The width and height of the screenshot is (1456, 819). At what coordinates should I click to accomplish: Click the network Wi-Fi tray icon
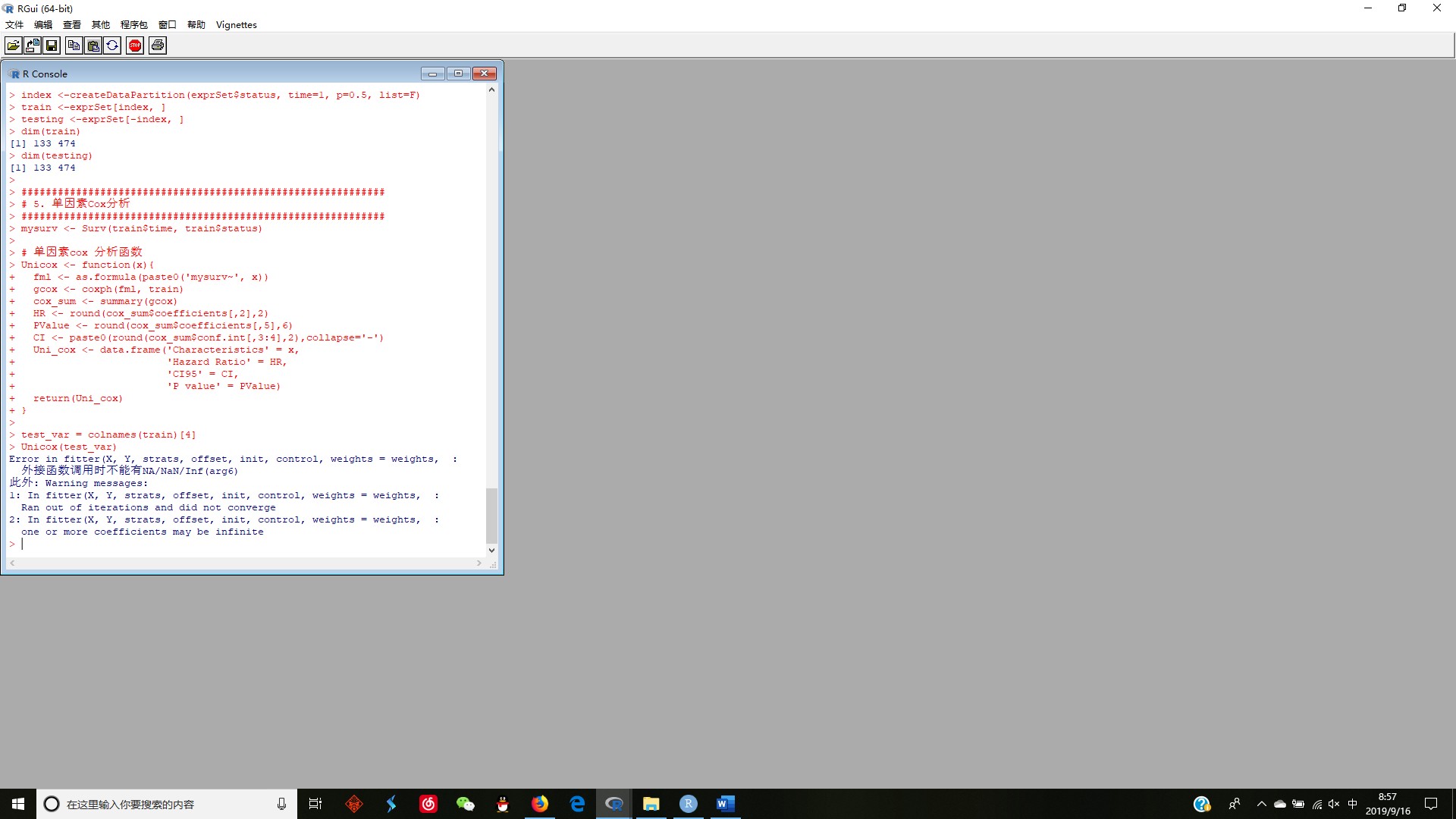coord(1317,804)
